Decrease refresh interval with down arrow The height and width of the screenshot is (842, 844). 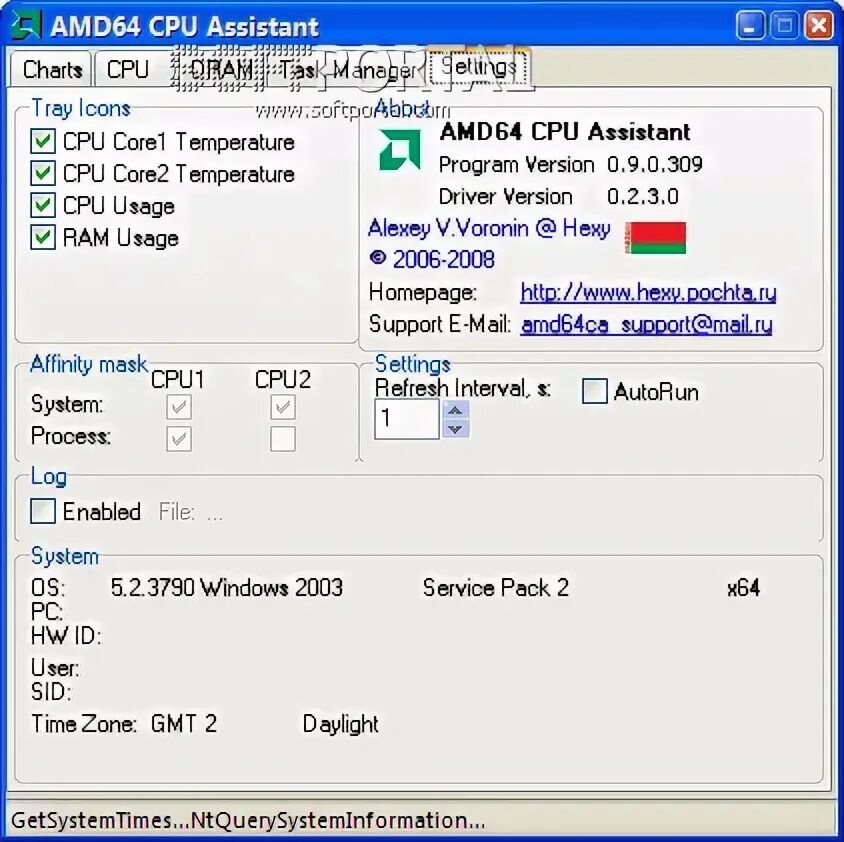tap(455, 429)
